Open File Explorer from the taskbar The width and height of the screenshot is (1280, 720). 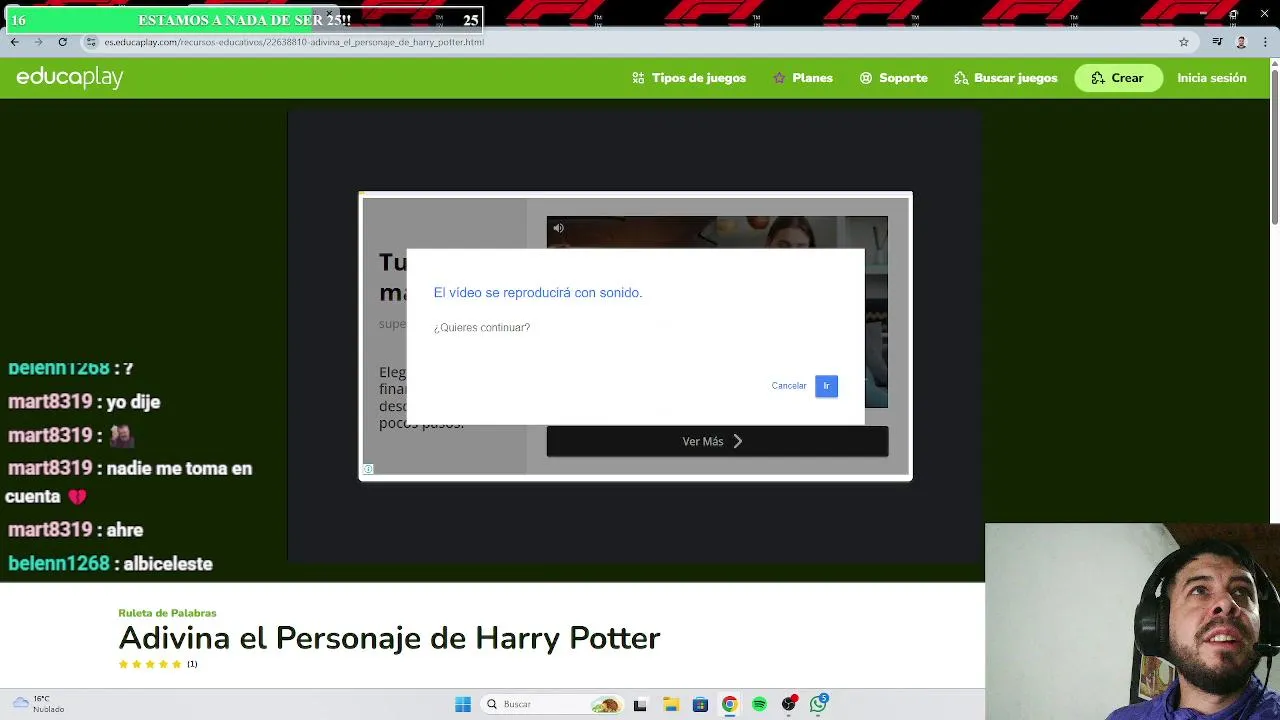[x=670, y=704]
